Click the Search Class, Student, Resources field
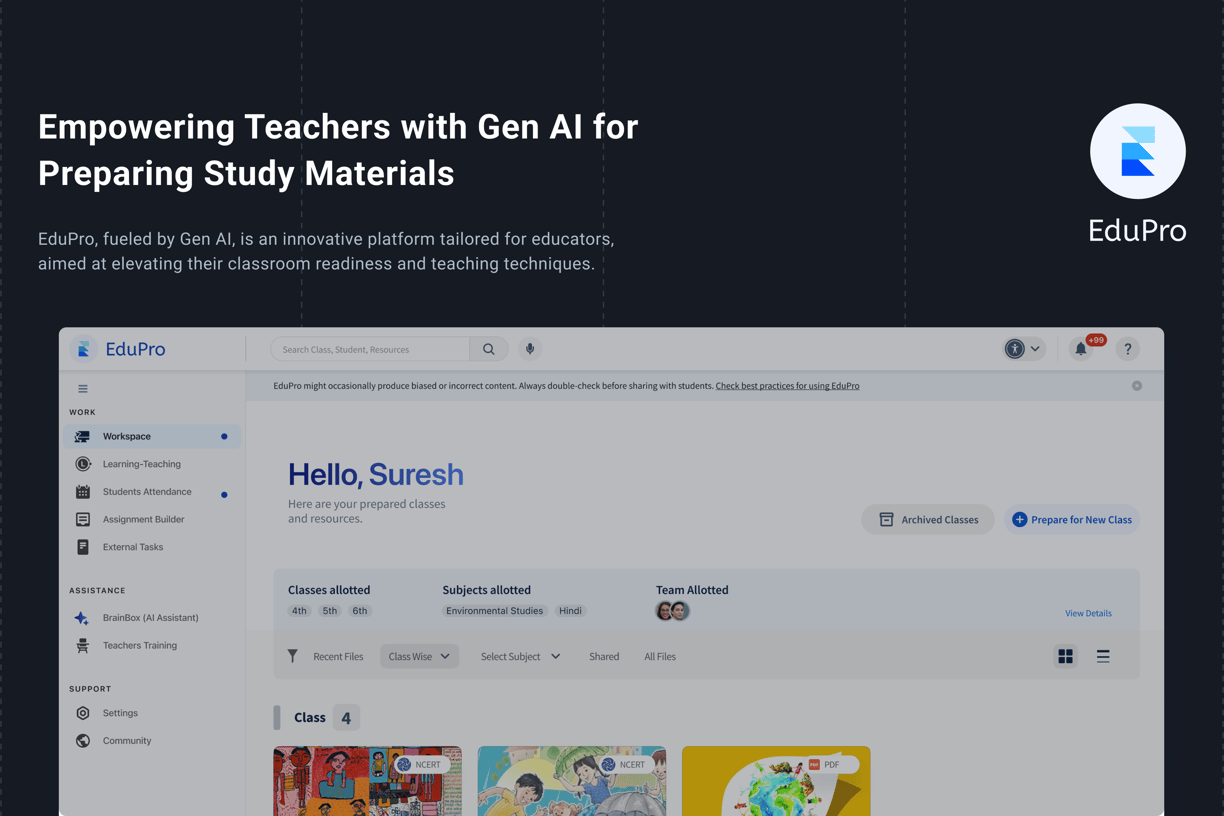1224x816 pixels. click(x=370, y=349)
